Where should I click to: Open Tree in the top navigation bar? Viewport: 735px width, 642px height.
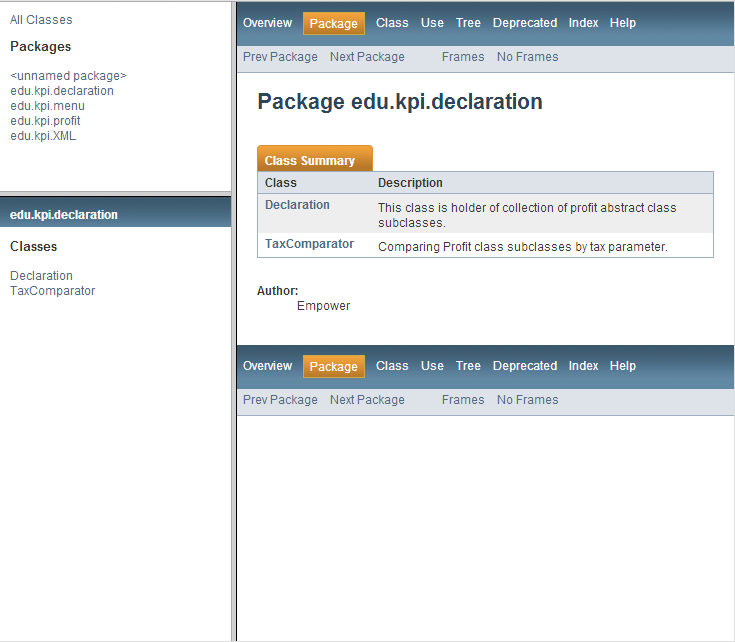point(468,23)
